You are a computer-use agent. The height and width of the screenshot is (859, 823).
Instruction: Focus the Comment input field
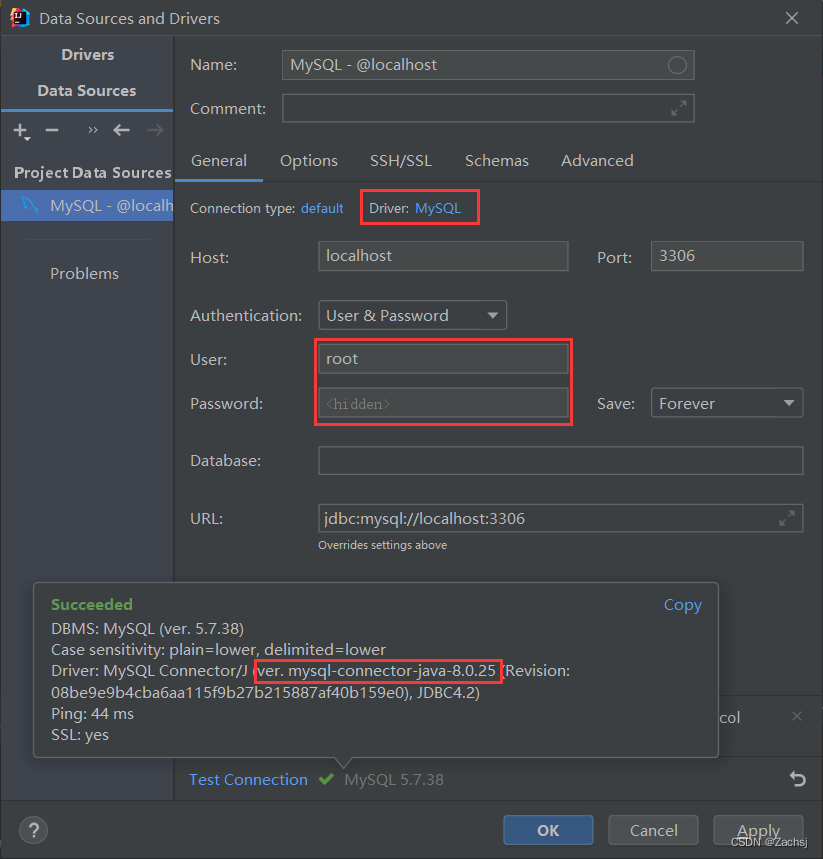click(488, 108)
